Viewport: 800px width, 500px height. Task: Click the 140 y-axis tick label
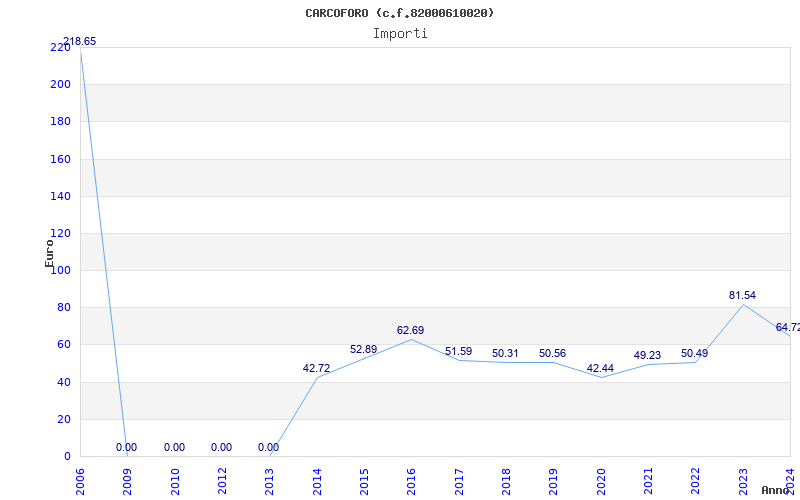click(60, 196)
